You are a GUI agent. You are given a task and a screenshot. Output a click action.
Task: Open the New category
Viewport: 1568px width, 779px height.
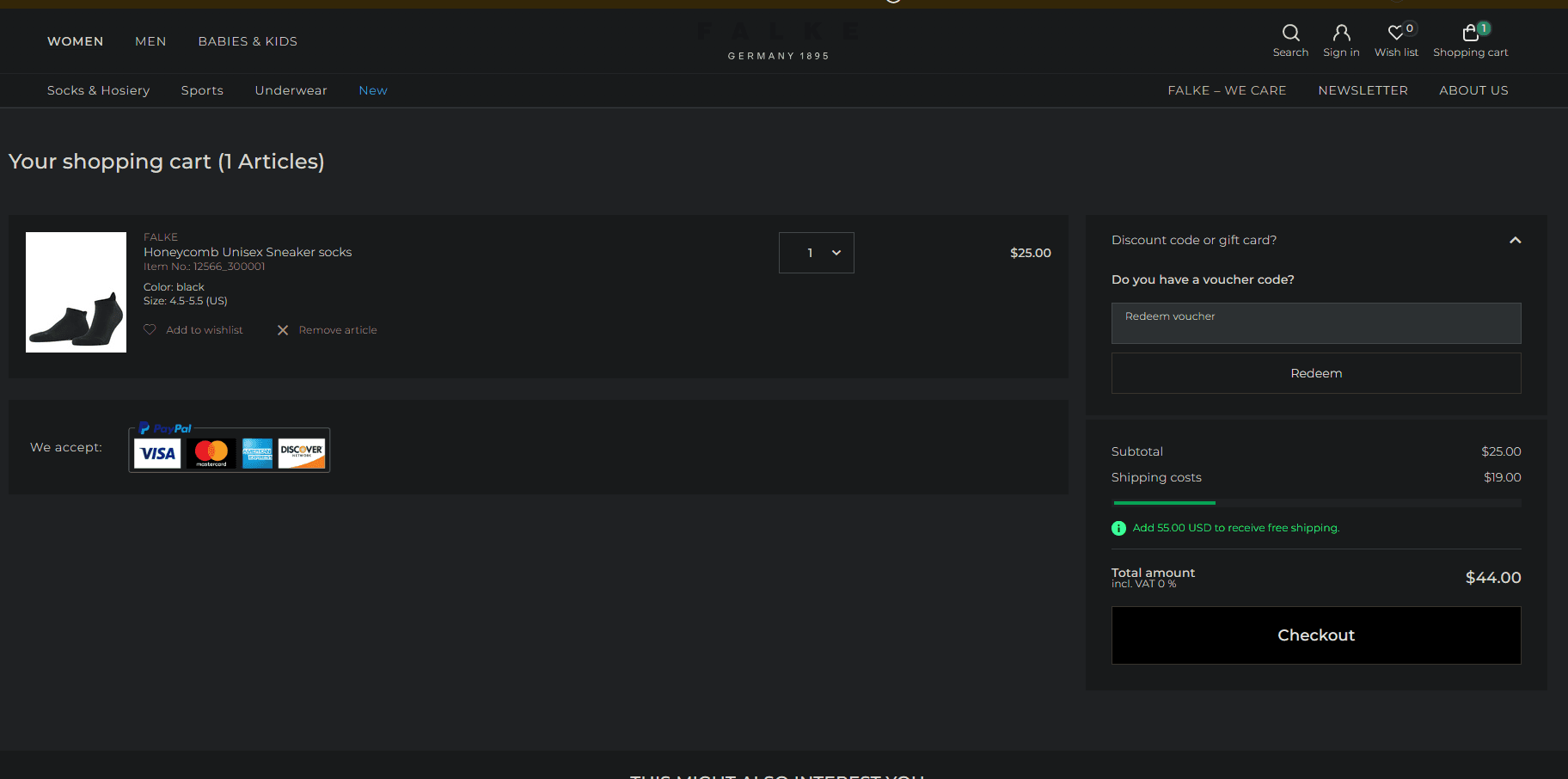(373, 90)
